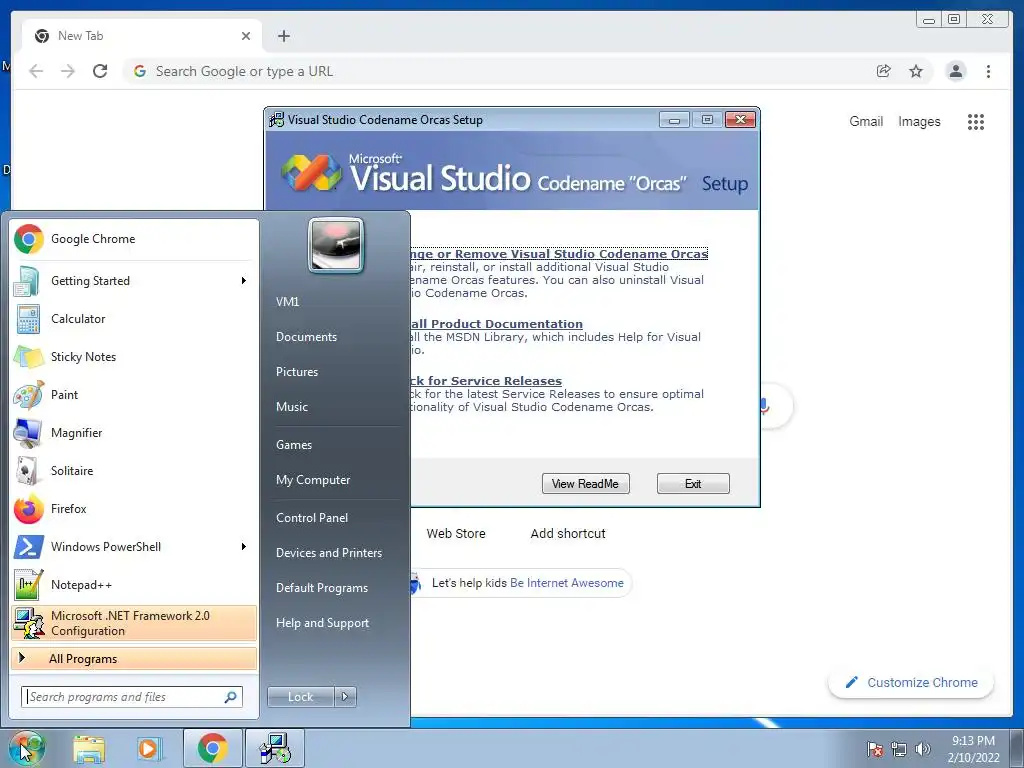Expand the Windows PowerShell submenu arrow
Screen dimensions: 1024x768
[x=244, y=547]
